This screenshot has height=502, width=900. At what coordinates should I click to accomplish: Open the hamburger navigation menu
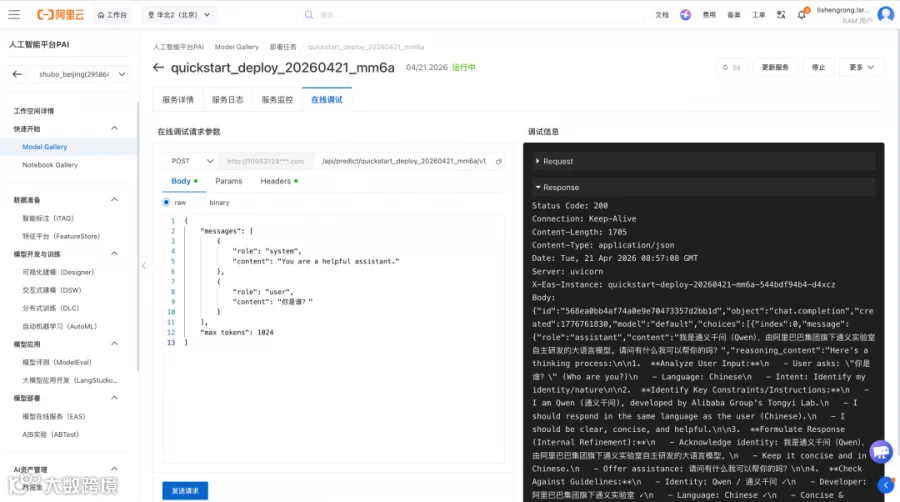click(14, 15)
